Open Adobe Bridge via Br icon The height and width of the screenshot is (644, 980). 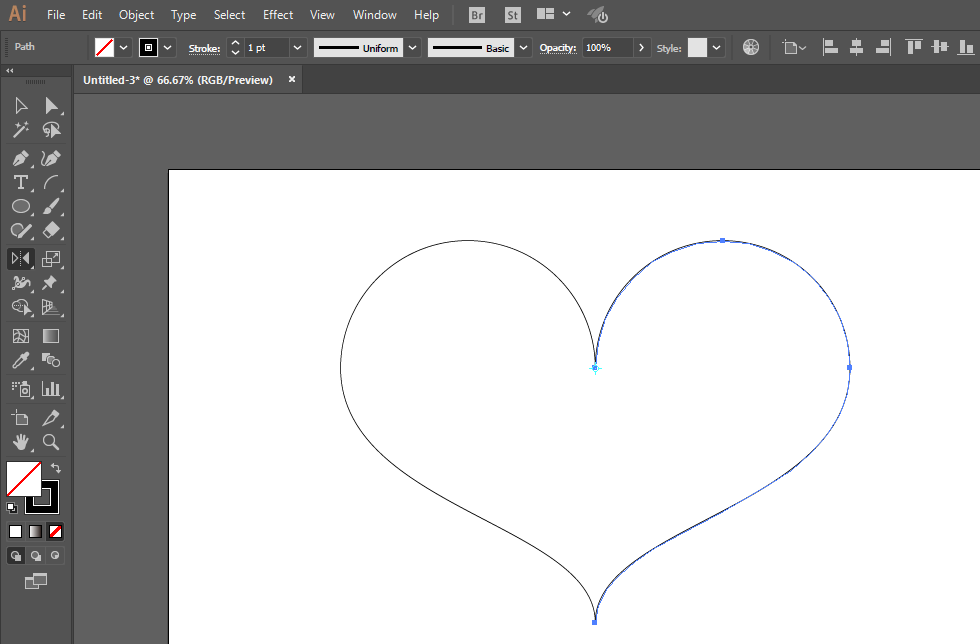point(477,15)
